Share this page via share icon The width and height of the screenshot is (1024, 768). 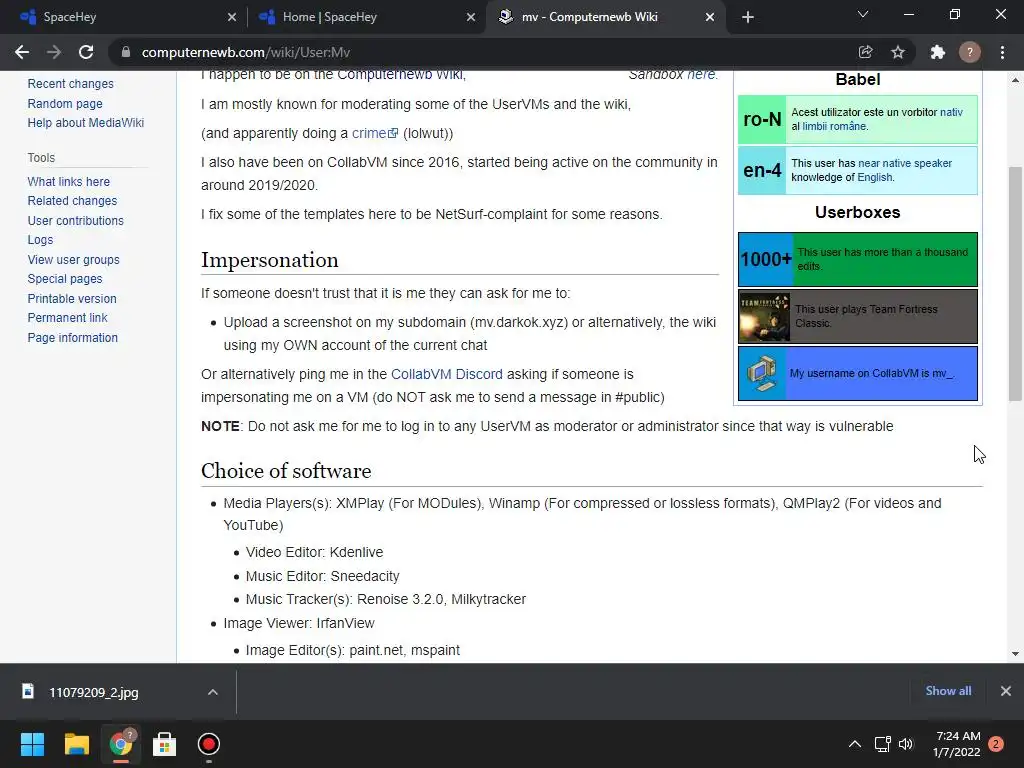click(865, 52)
